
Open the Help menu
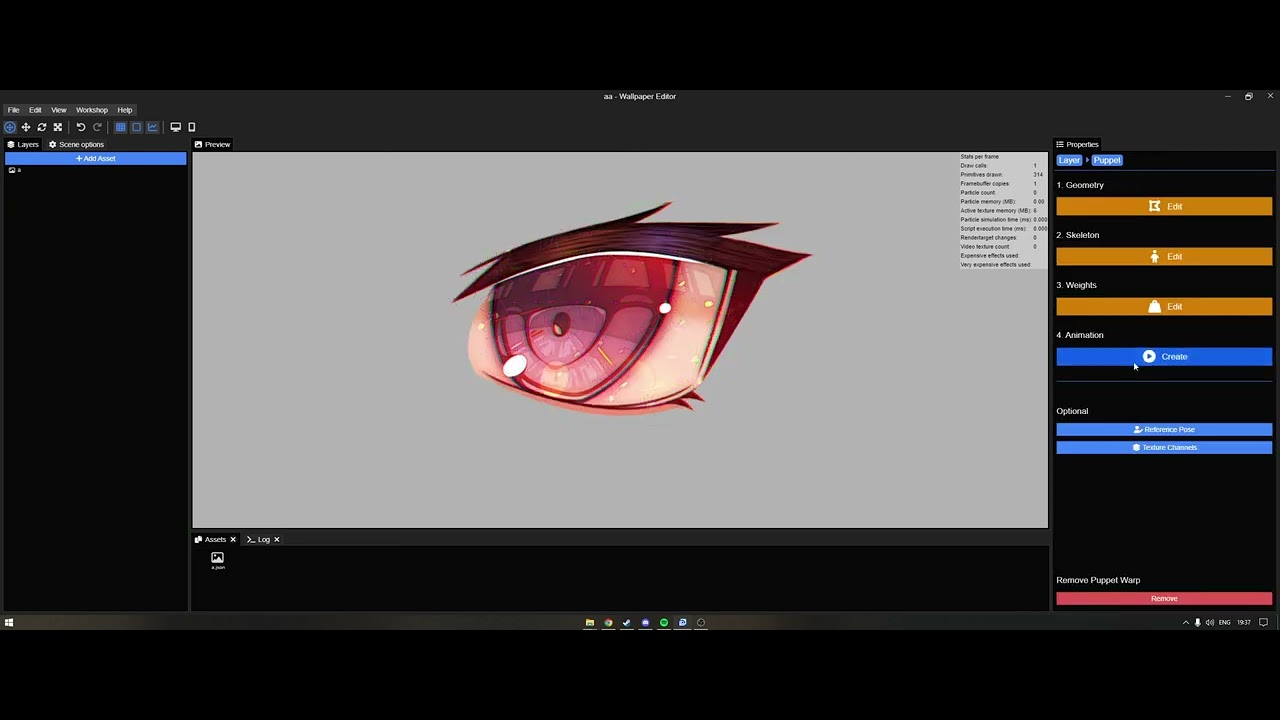(x=125, y=110)
